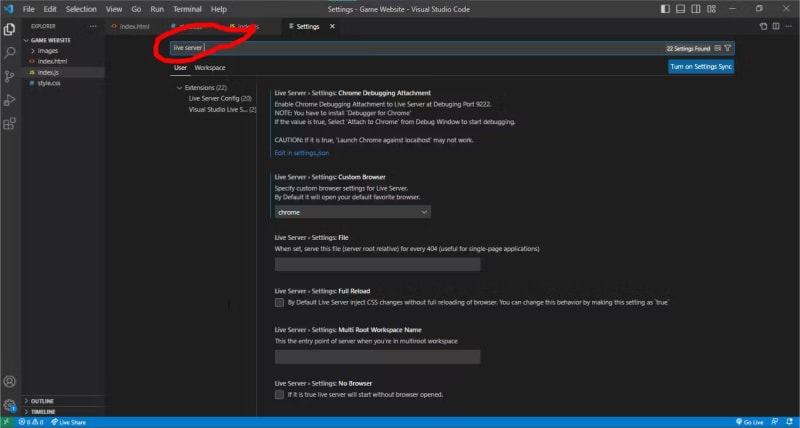
Task: Click Go Live in the status bar
Action: pyautogui.click(x=749, y=422)
